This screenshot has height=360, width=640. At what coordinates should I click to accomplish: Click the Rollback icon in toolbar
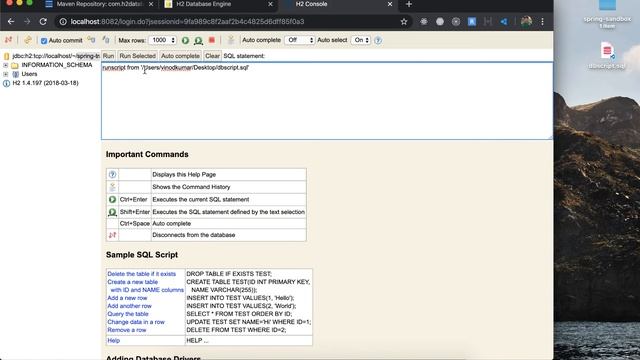pos(91,40)
